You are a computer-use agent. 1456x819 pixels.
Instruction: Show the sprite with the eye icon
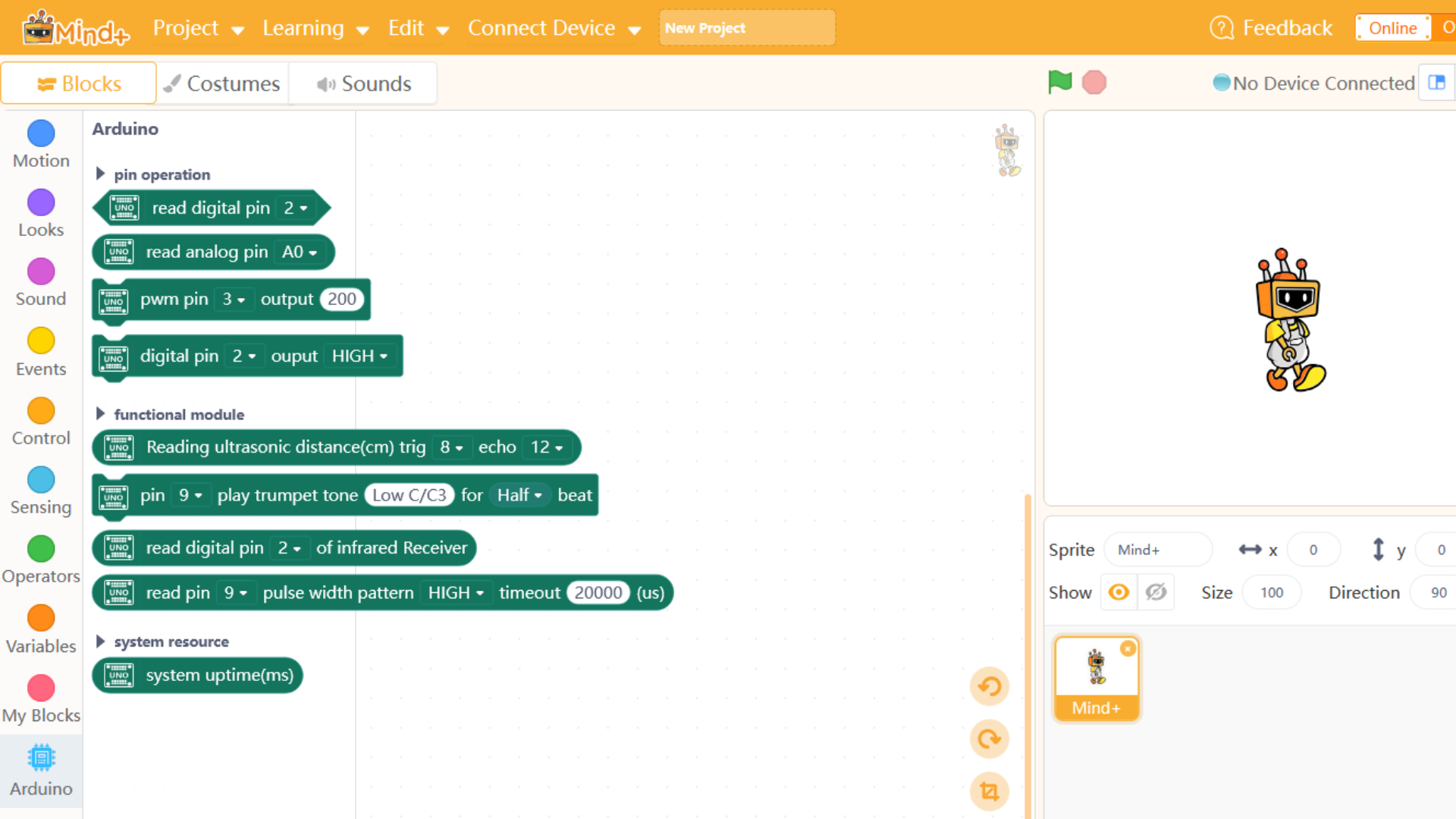point(1119,592)
